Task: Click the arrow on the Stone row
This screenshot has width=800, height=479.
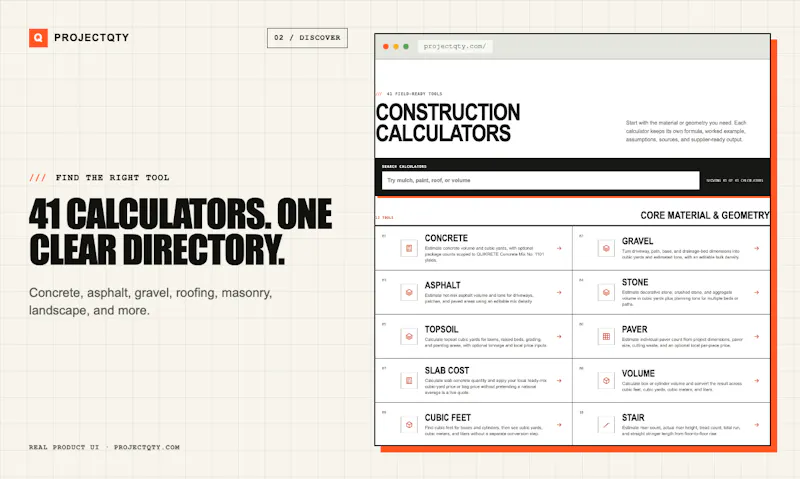Action: click(757, 293)
